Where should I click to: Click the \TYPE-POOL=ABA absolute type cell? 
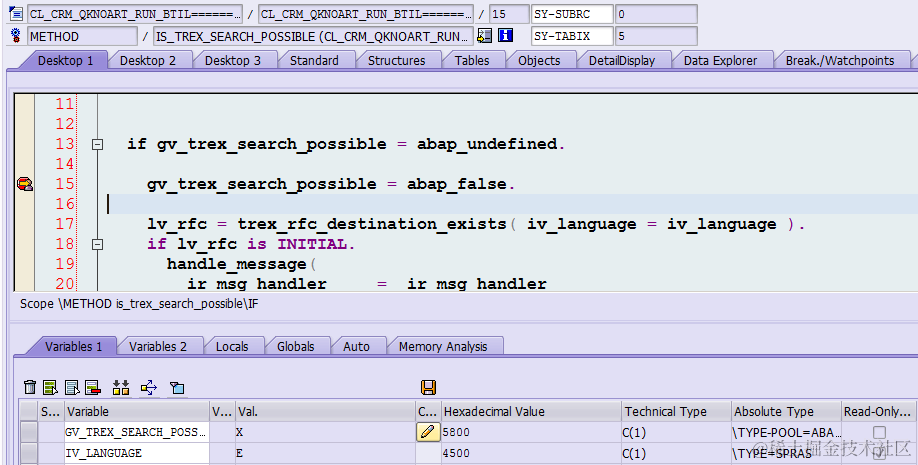click(x=786, y=432)
